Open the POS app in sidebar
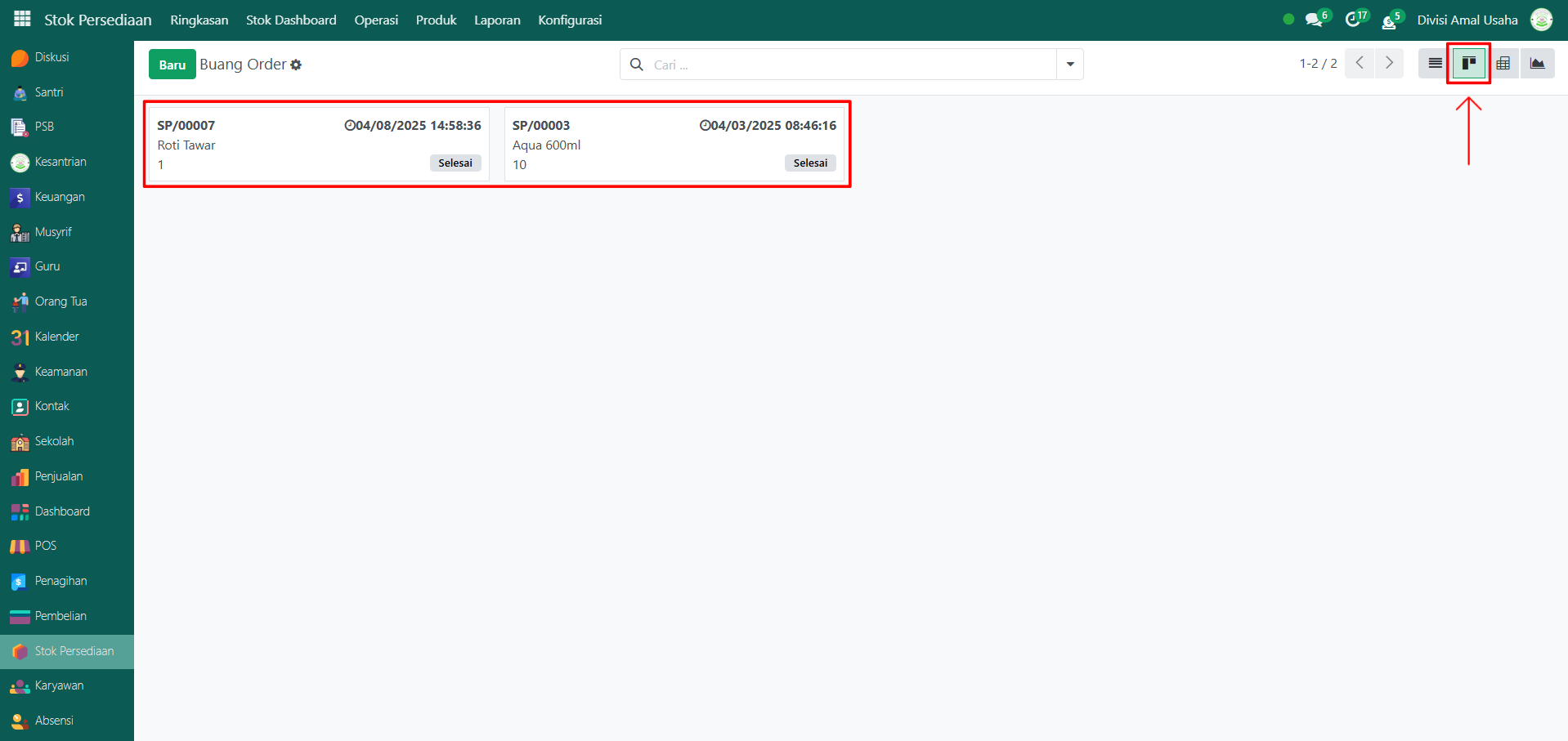Screen dimensions: 1568x741 click(45, 546)
